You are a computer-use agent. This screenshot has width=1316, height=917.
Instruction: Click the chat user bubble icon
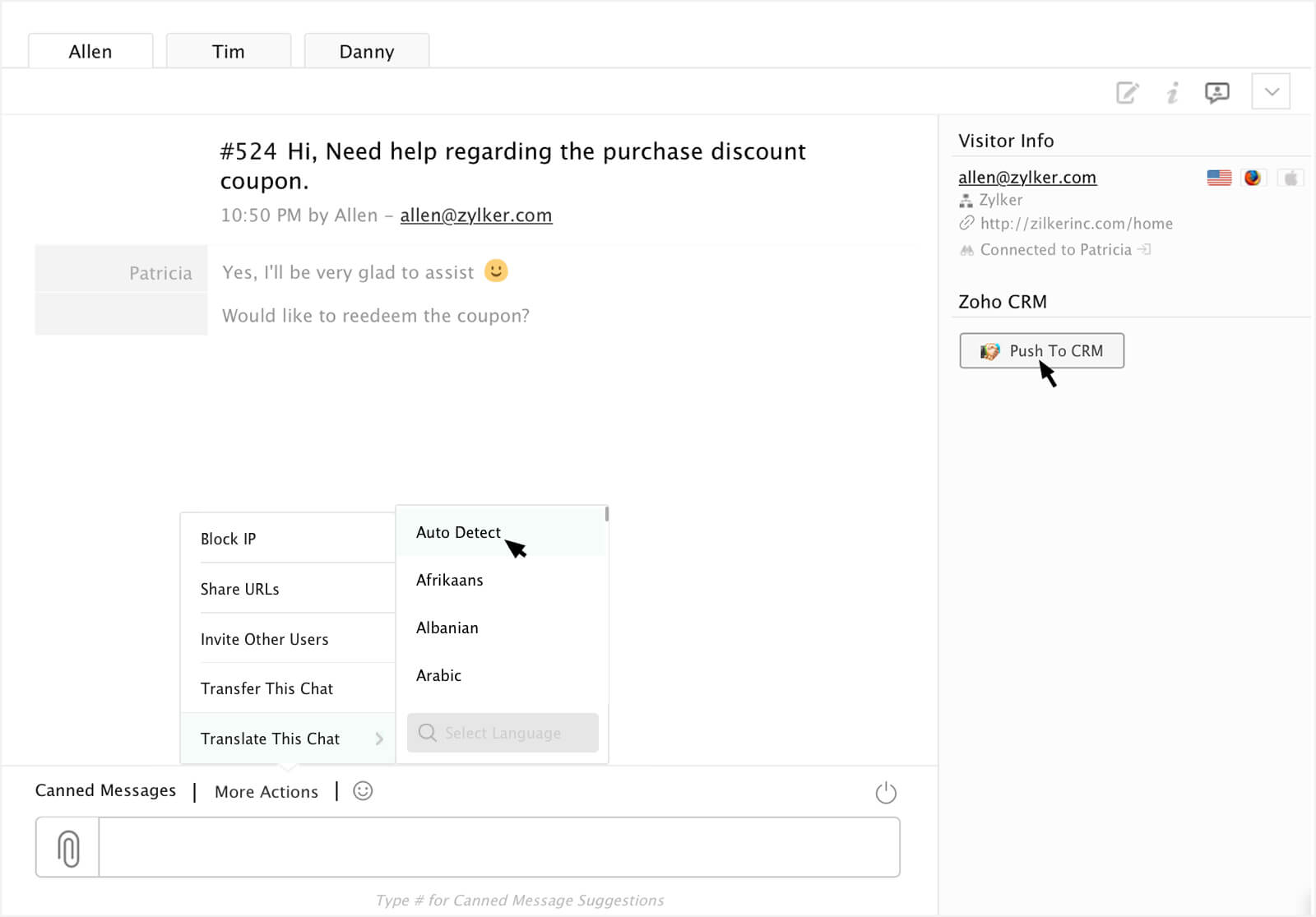[x=1216, y=92]
